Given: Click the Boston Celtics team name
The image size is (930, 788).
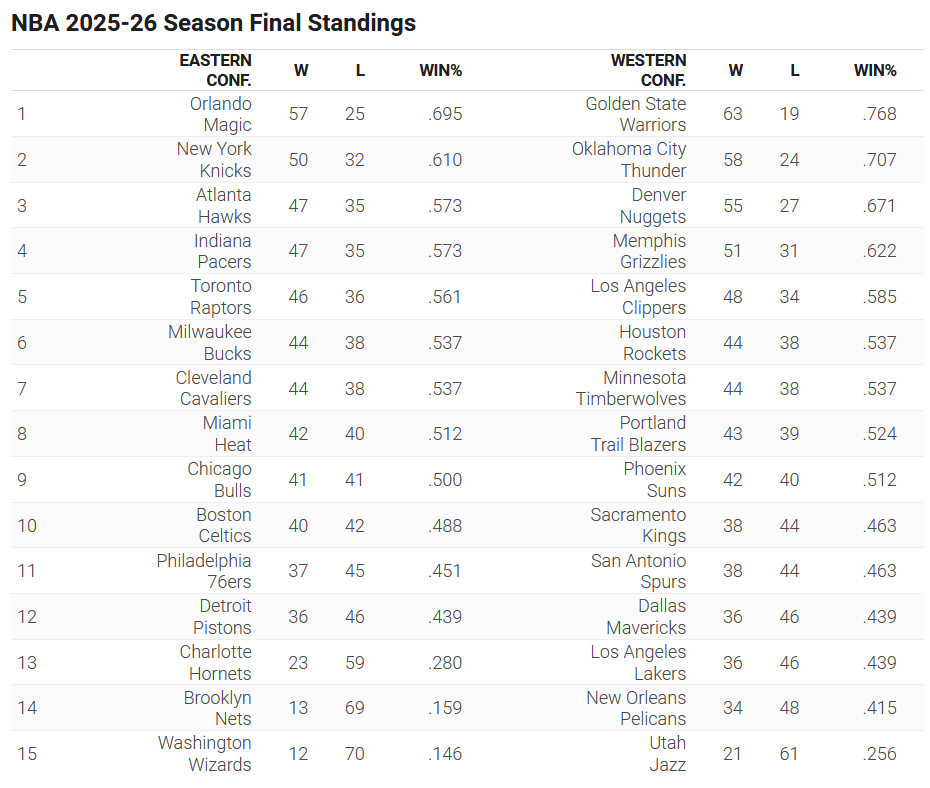Looking at the screenshot, I should [224, 525].
